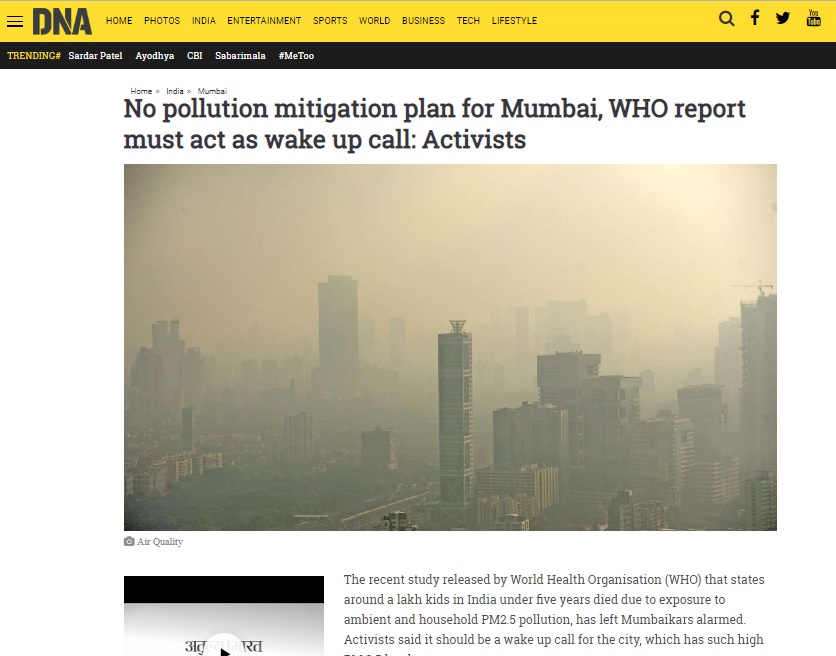Open the PHOTOS section
Image resolution: width=836 pixels, height=656 pixels.
point(162,21)
